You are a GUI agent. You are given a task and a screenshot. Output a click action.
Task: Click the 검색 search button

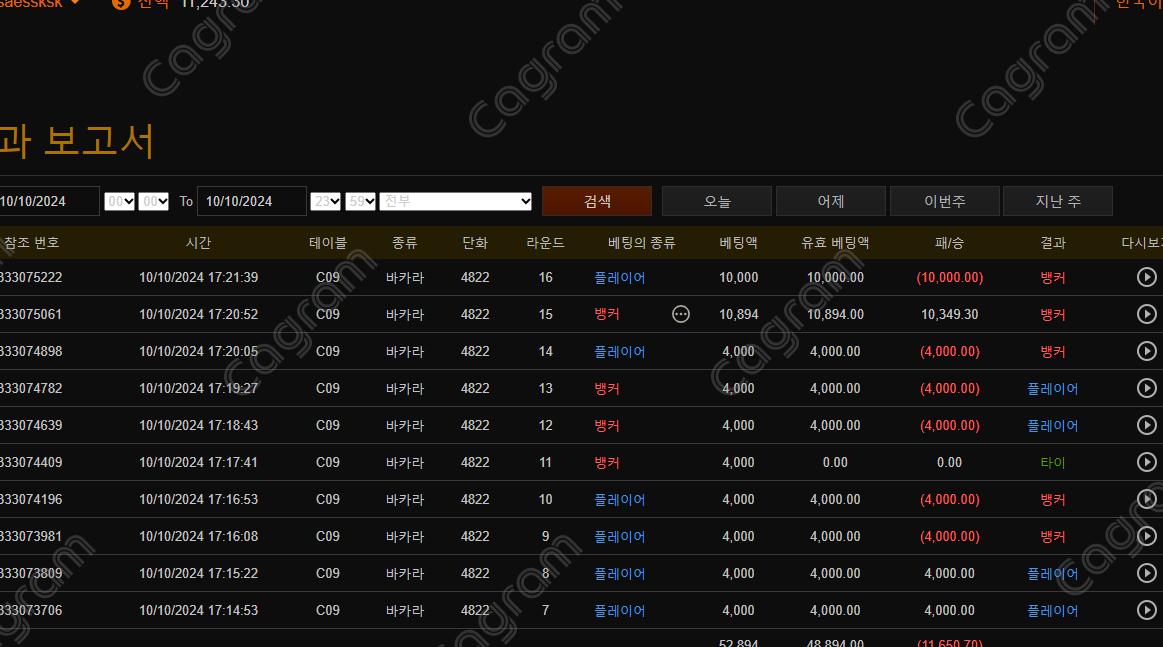pyautogui.click(x=597, y=201)
